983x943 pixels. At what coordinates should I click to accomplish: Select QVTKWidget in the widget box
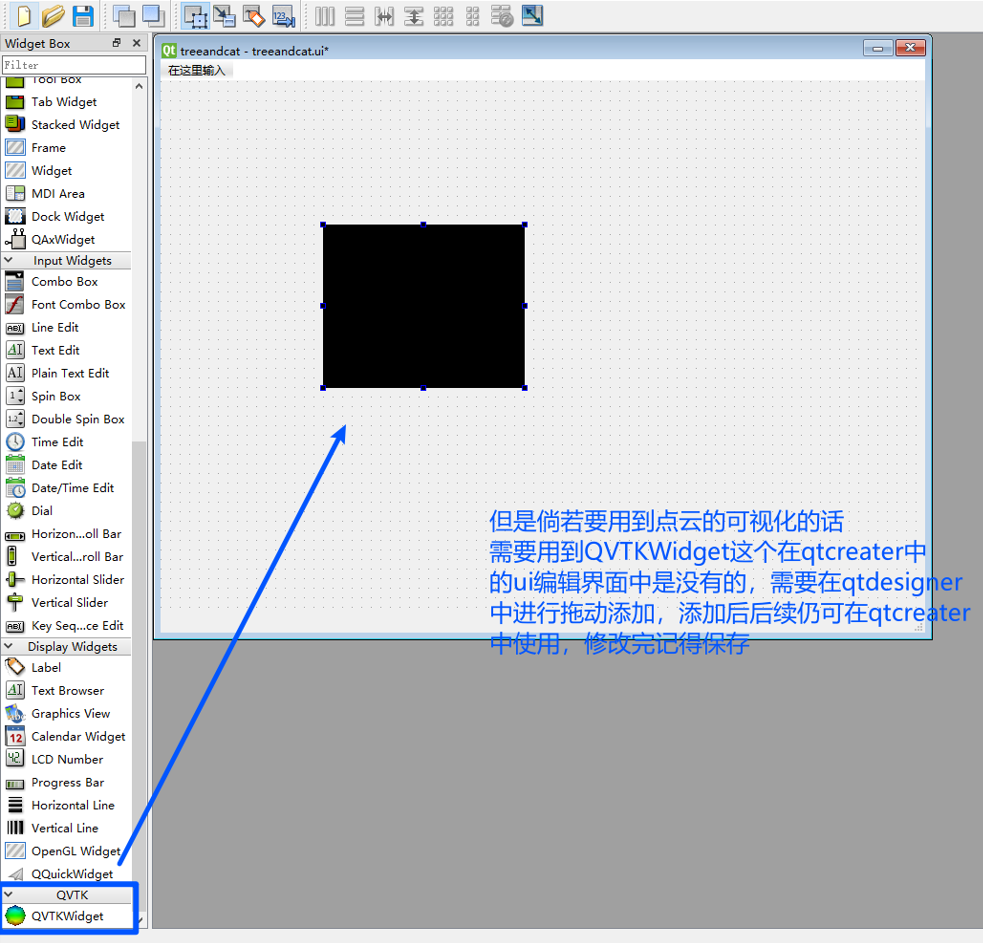pos(66,916)
